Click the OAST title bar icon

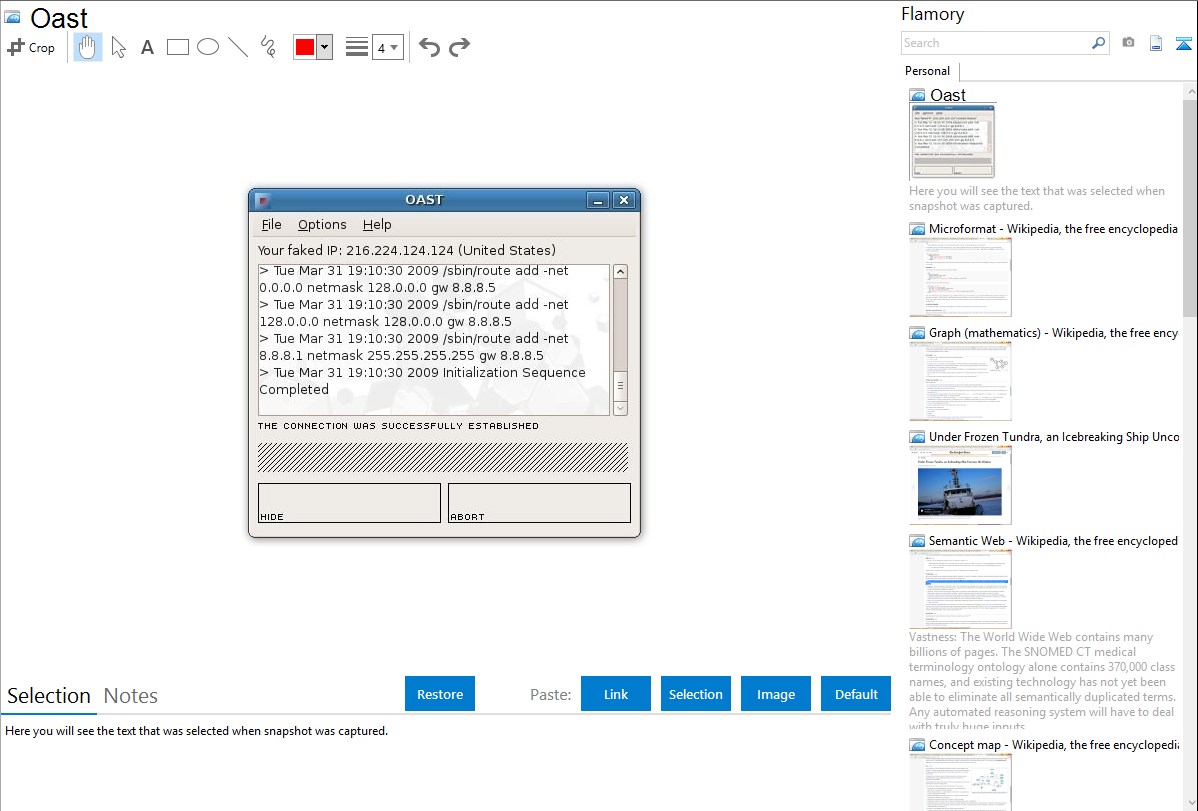click(263, 200)
